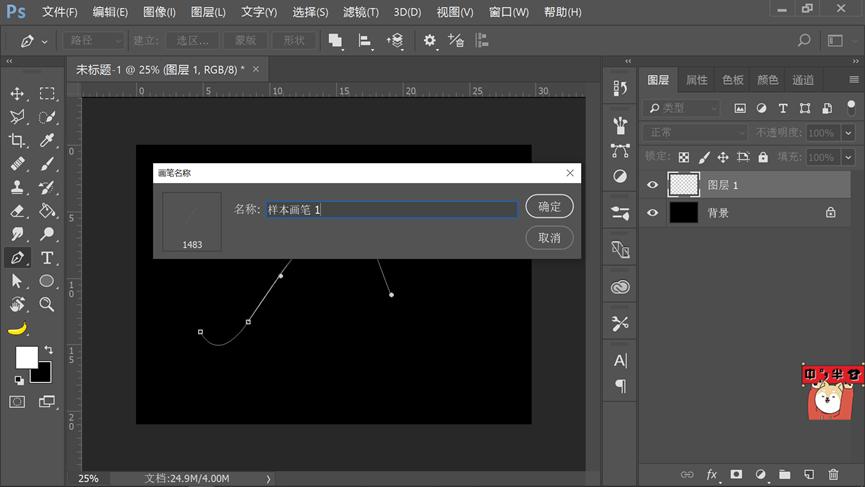Select the Clone Stamp tool
This screenshot has width=865, height=487.
(17, 188)
